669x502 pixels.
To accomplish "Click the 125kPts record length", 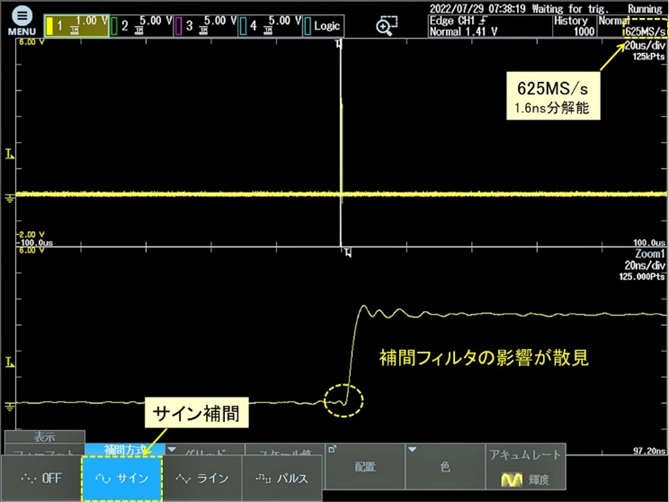I will (649, 56).
